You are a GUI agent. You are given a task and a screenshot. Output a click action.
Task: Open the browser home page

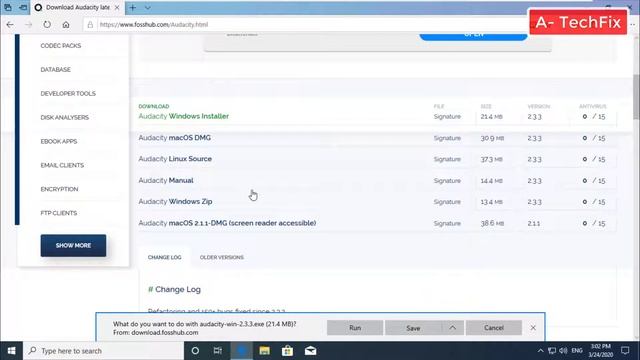click(x=66, y=24)
